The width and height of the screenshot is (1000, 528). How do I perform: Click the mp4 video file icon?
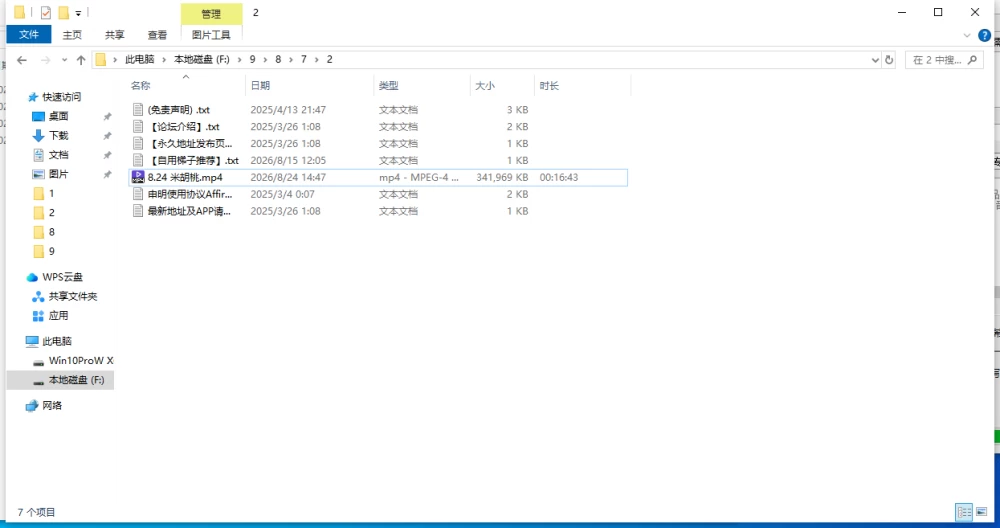138,177
